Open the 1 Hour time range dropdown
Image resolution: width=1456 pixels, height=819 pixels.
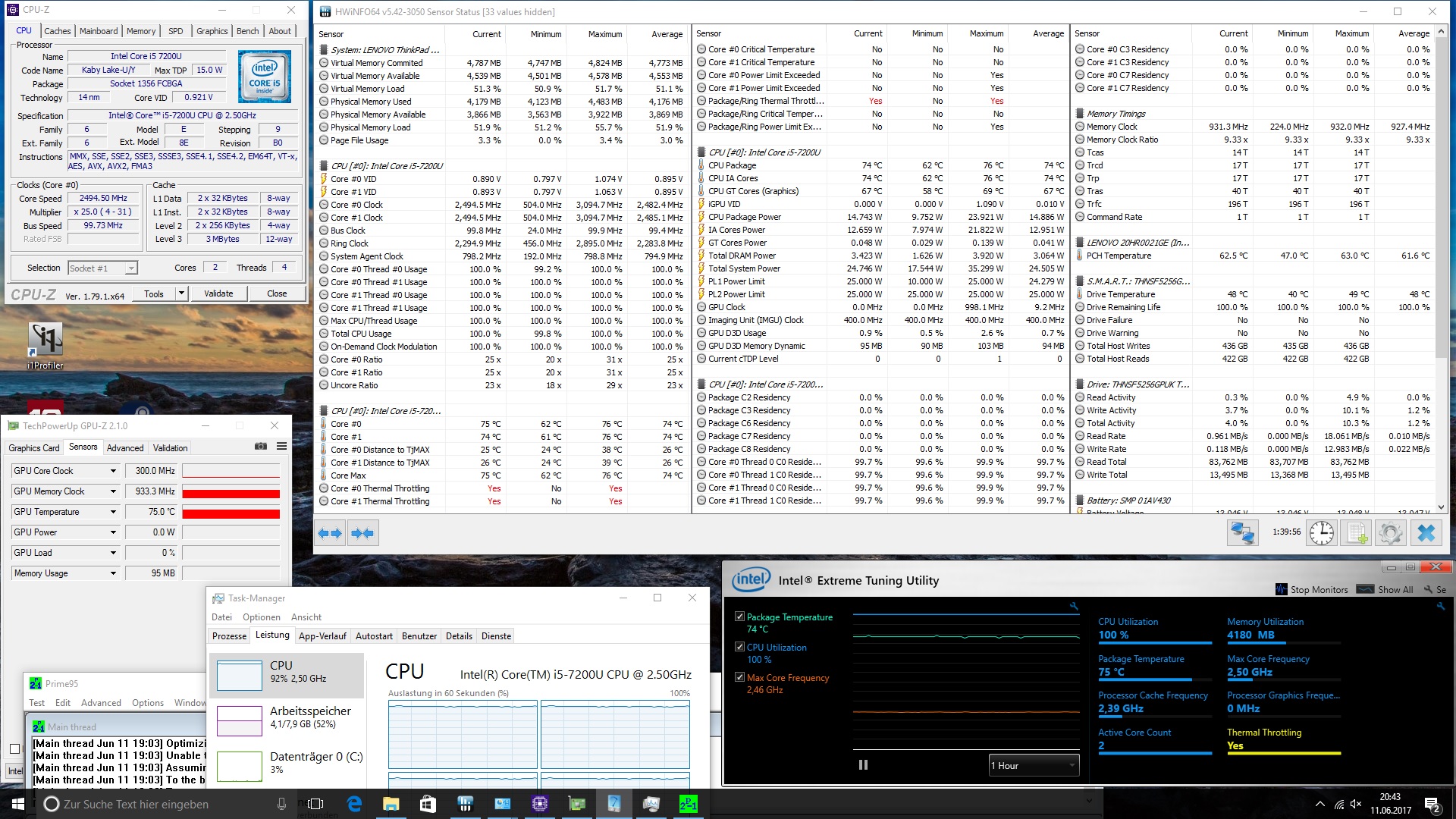point(1034,765)
